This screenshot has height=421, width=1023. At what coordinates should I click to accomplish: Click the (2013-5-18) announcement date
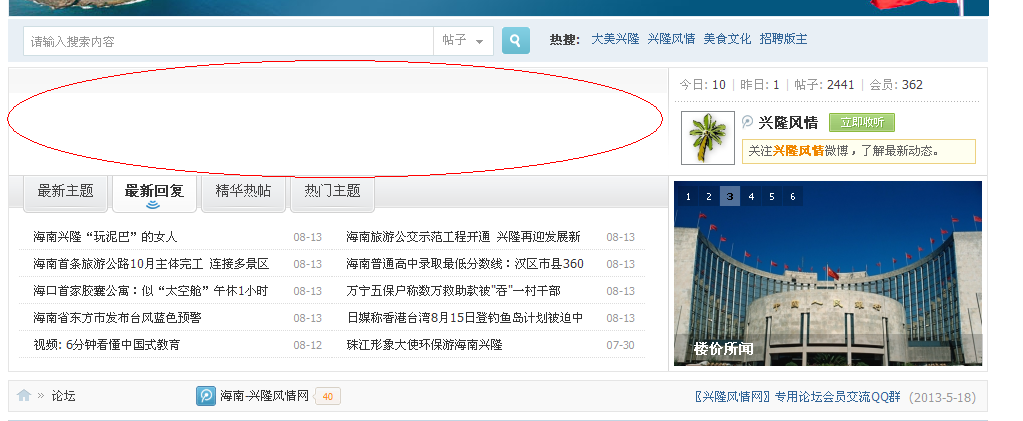[942, 397]
